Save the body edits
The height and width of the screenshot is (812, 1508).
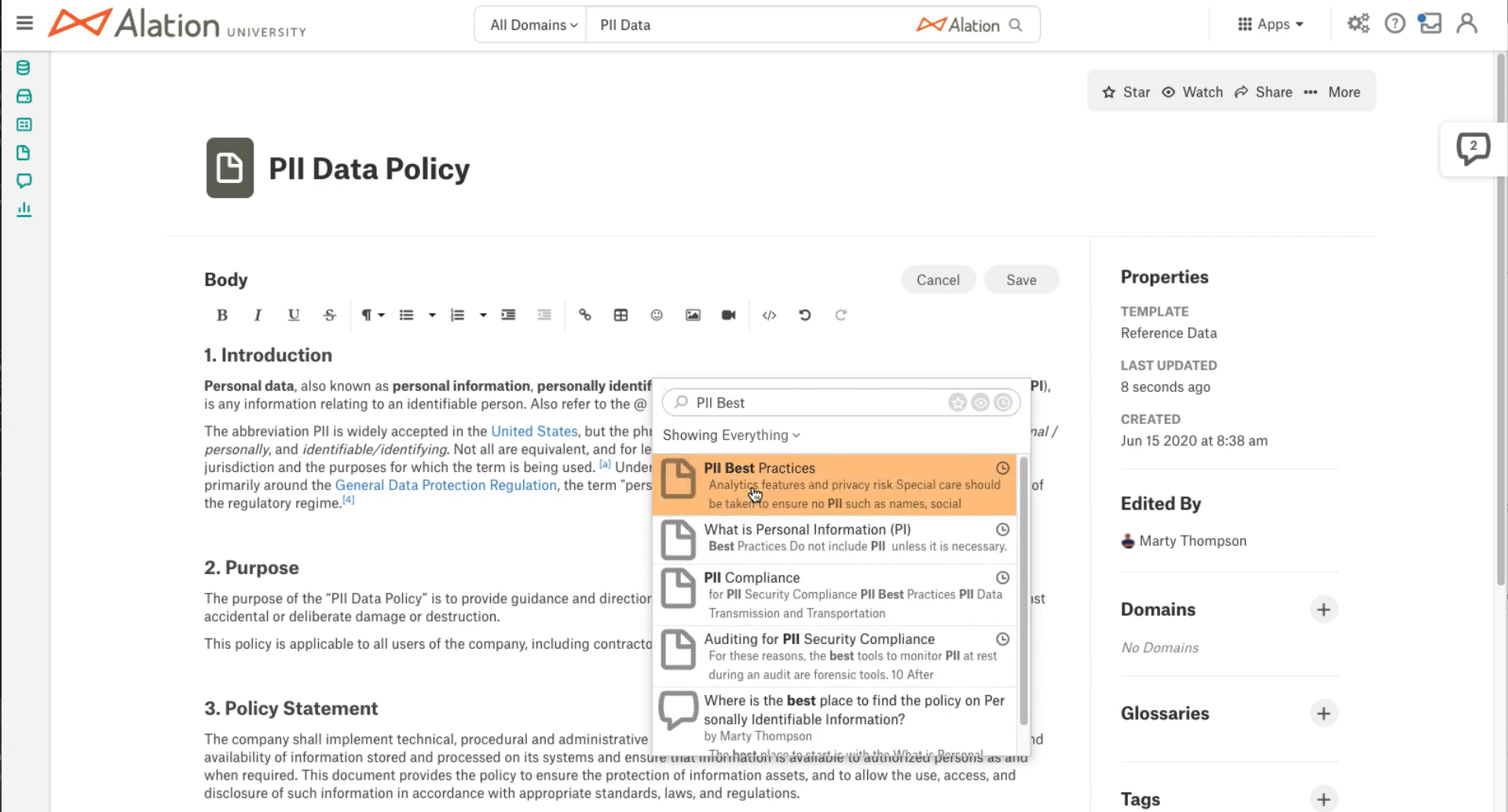[1021, 280]
